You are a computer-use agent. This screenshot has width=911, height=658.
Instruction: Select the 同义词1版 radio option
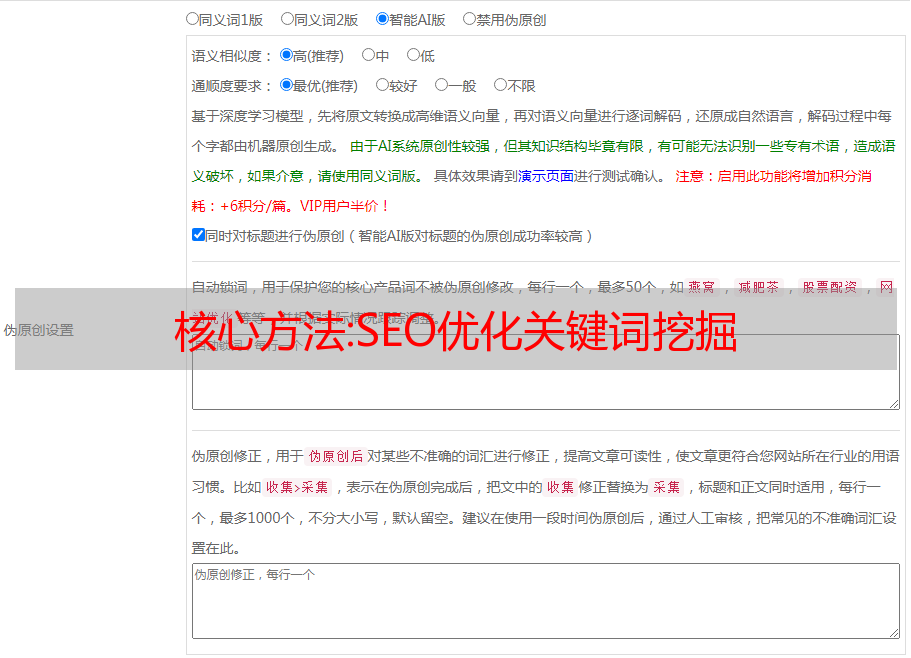pyautogui.click(x=192, y=19)
